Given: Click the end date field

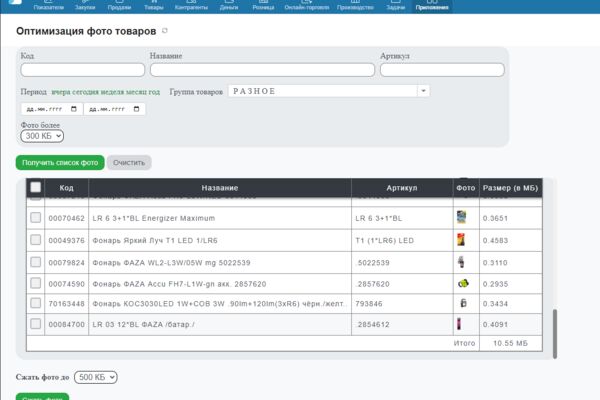Looking at the screenshot, I should (114, 109).
